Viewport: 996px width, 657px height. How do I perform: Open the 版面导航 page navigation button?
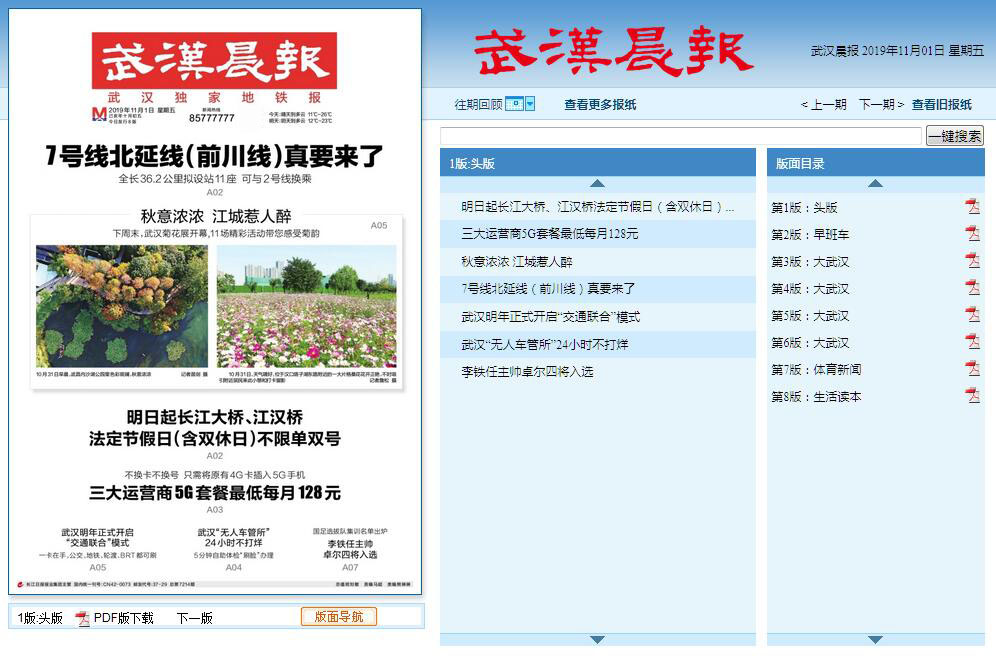[x=339, y=617]
